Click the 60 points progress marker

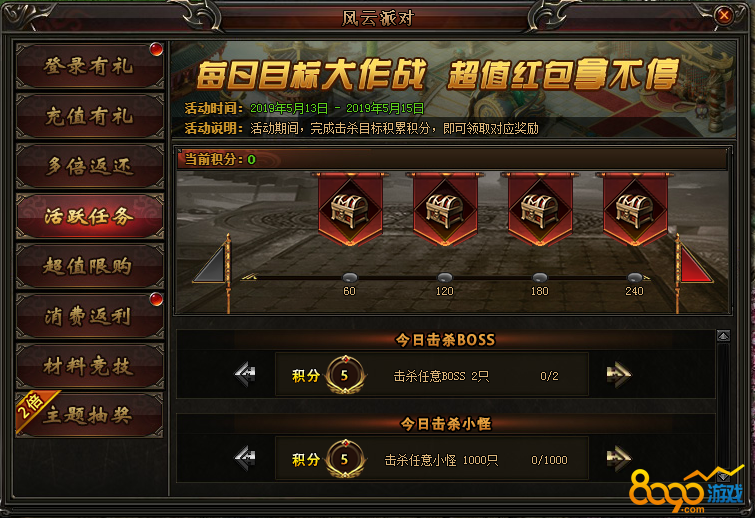coord(350,278)
